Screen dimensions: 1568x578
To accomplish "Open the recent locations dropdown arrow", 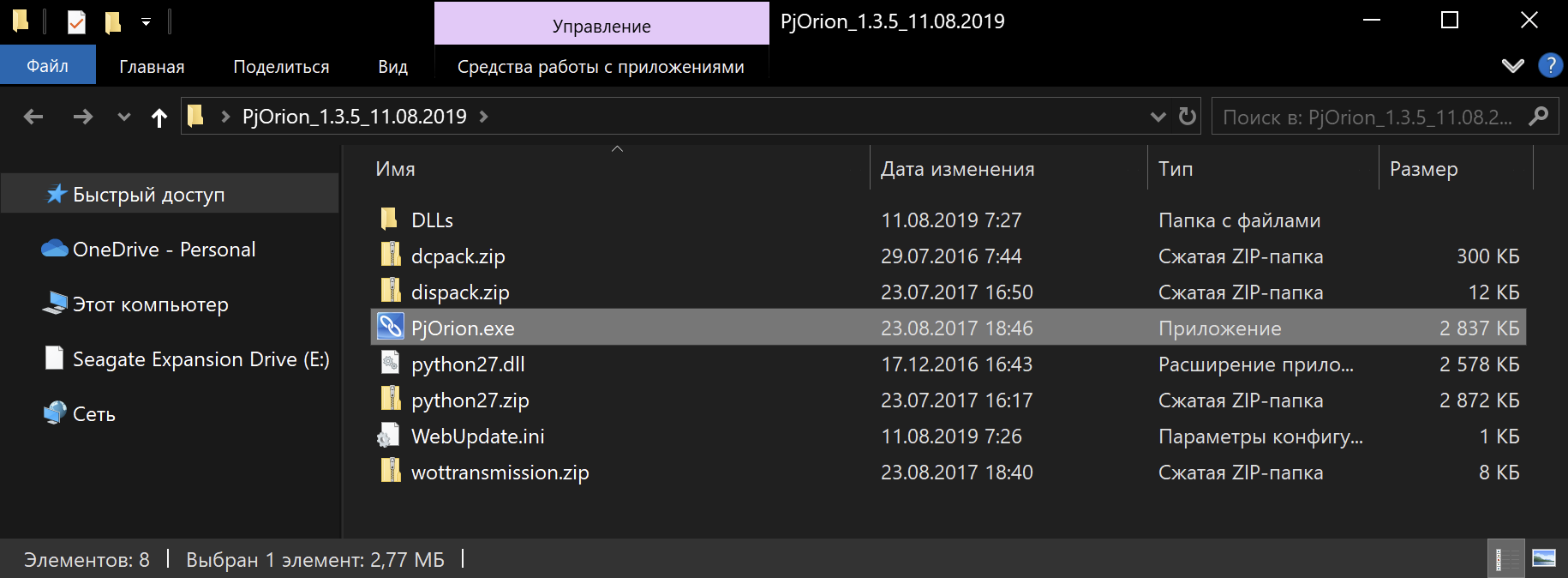I will pyautogui.click(x=124, y=117).
